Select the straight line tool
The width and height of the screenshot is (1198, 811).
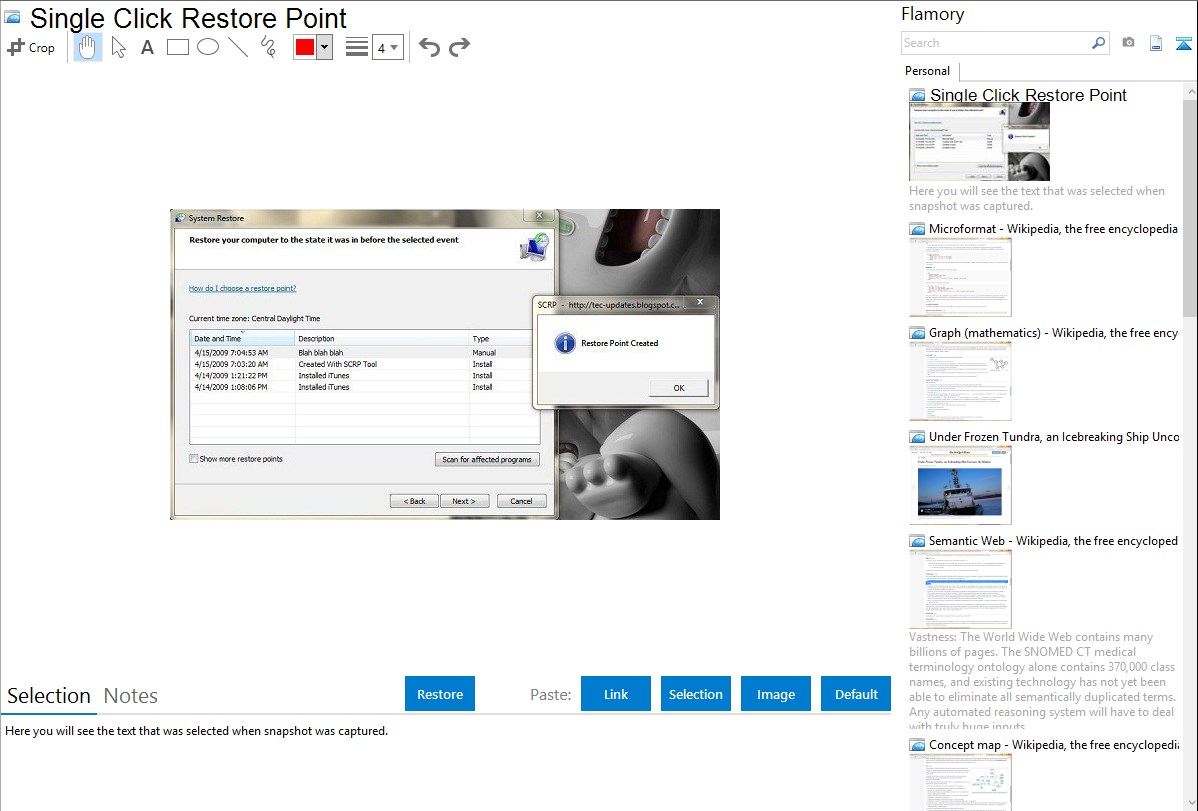pyautogui.click(x=238, y=47)
